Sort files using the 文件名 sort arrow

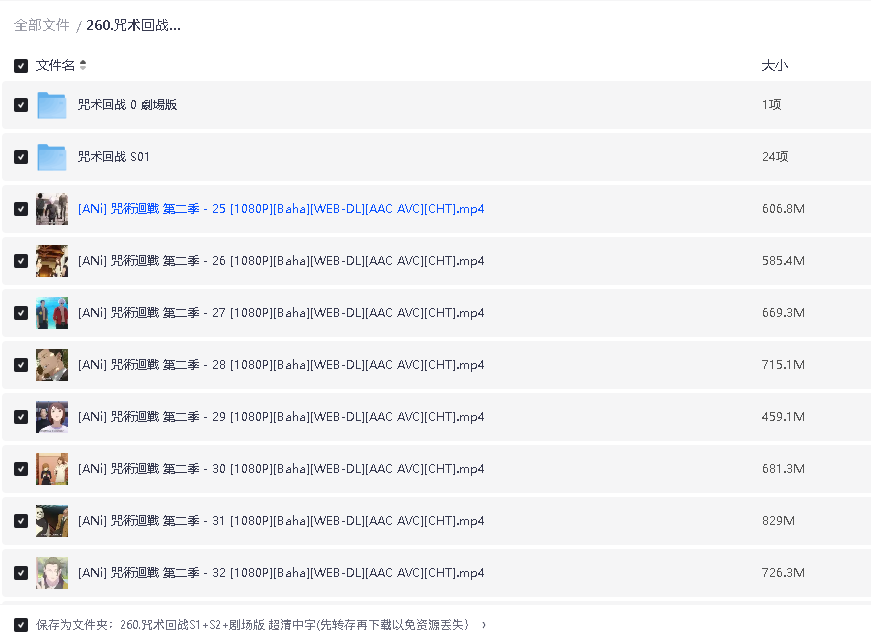coord(83,66)
